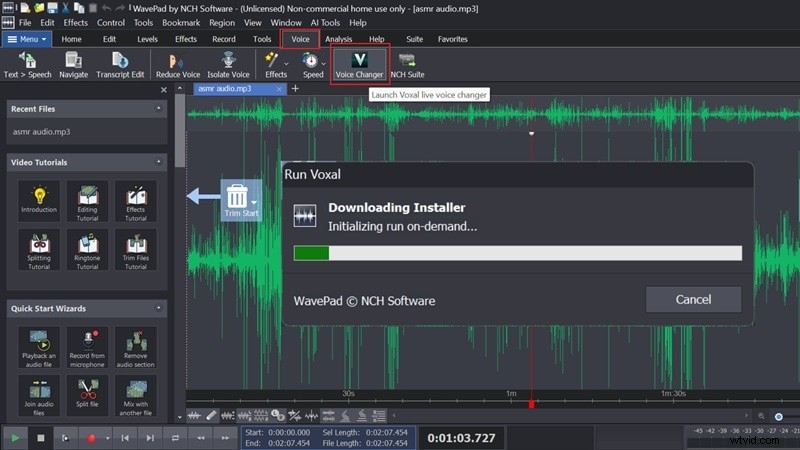Screen dimensions: 800x450
Task: Start the Split file wizard
Action: (87, 396)
